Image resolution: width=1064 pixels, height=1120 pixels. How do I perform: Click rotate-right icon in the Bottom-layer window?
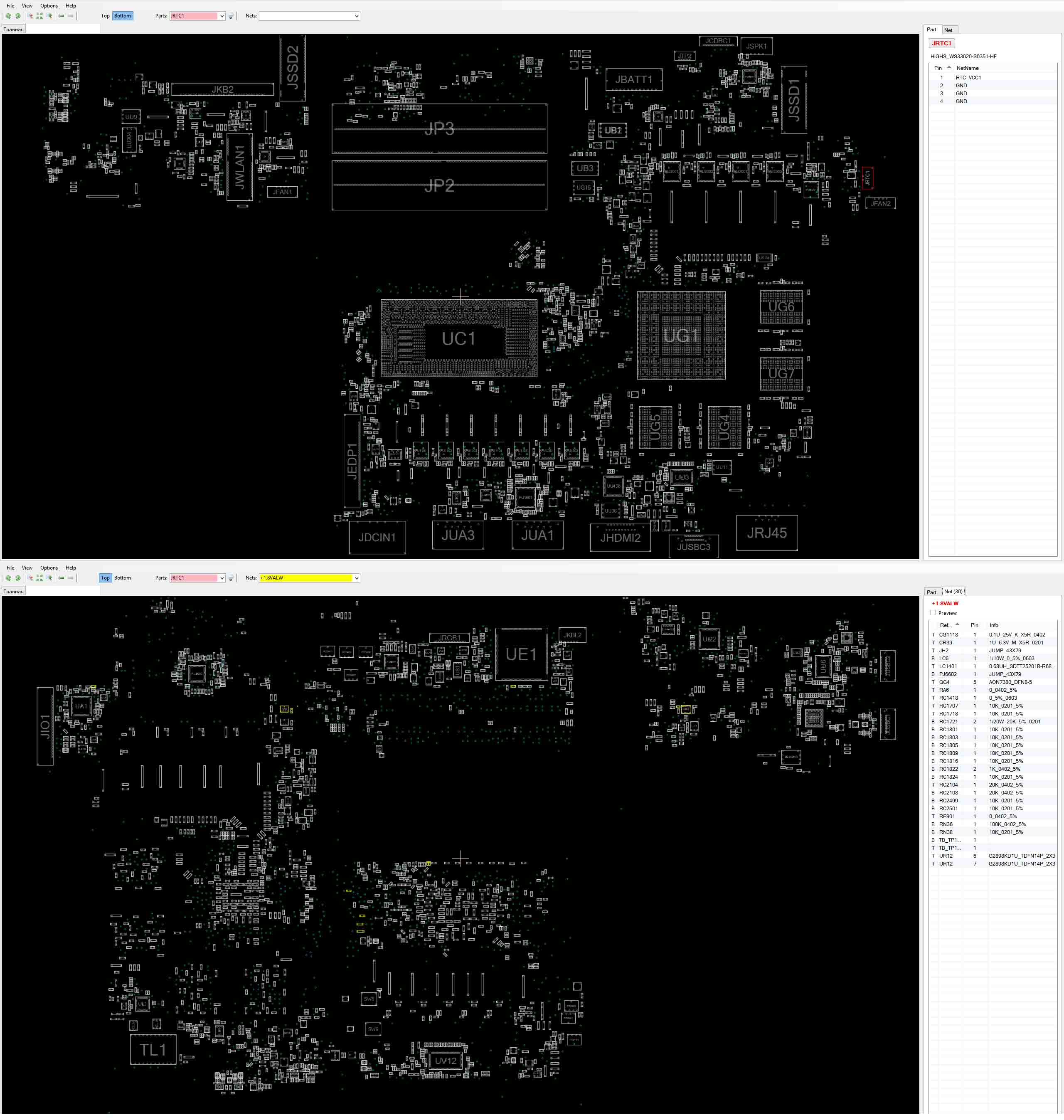17,16
